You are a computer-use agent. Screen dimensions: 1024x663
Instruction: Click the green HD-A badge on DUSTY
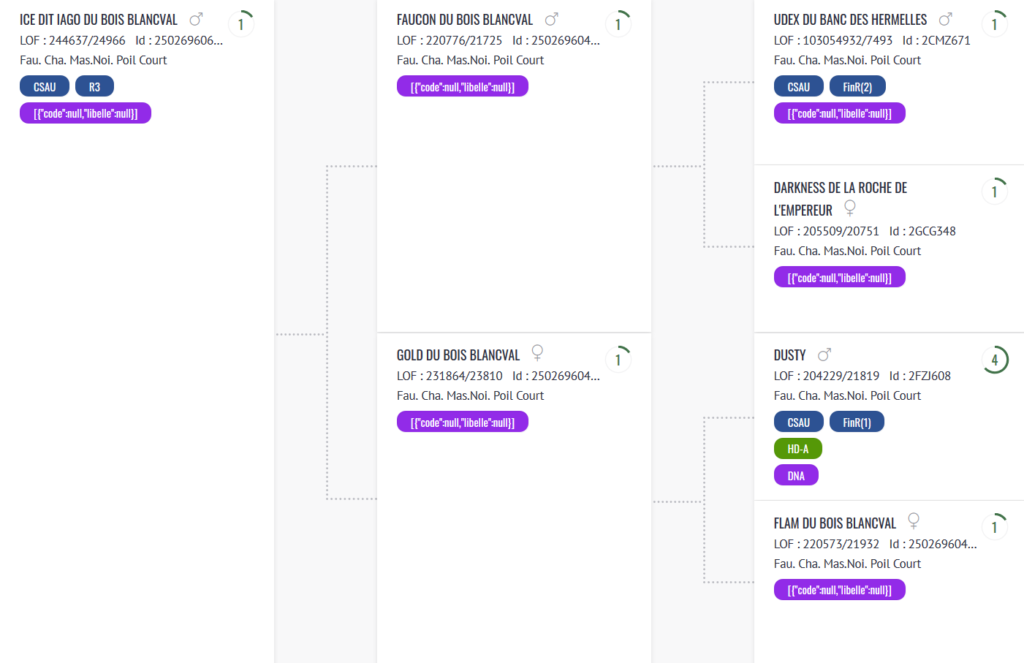(x=798, y=449)
